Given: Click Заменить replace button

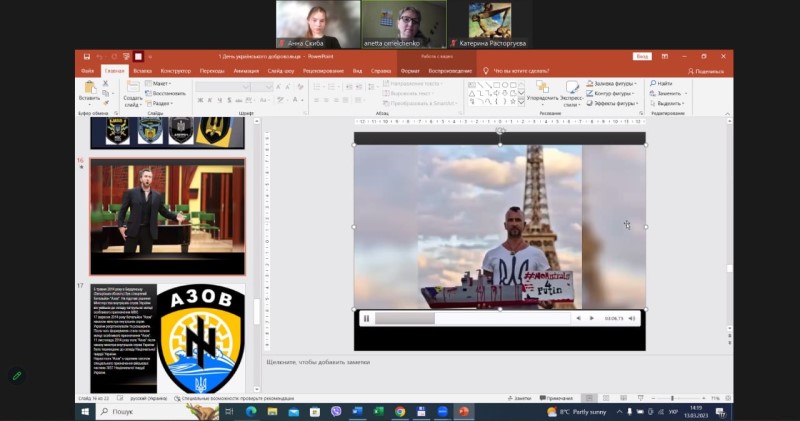Looking at the screenshot, I should pyautogui.click(x=668, y=93).
